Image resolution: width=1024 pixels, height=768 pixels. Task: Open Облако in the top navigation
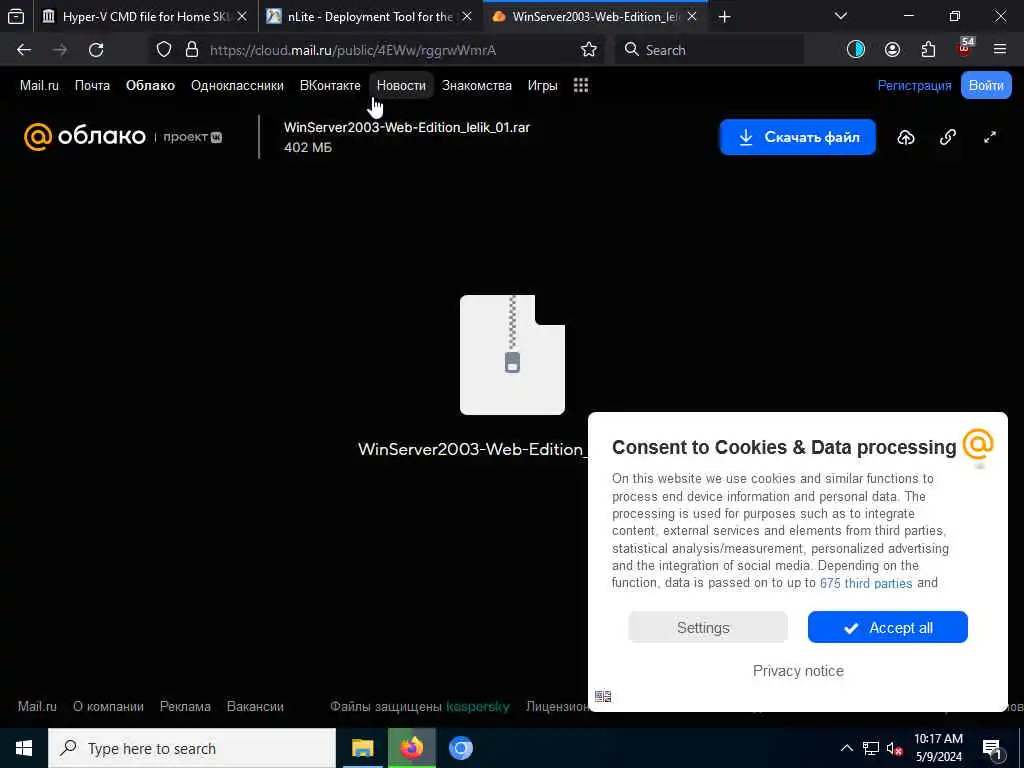coord(150,86)
